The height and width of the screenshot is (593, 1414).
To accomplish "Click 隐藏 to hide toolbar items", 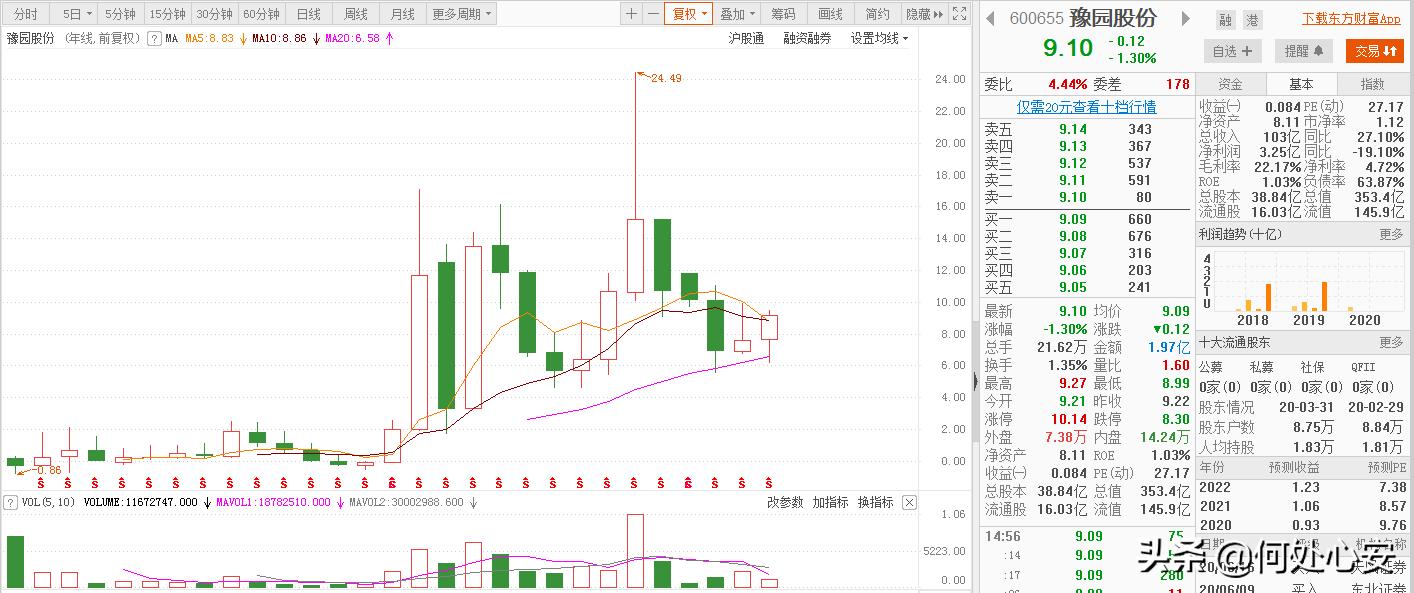I will [x=917, y=14].
